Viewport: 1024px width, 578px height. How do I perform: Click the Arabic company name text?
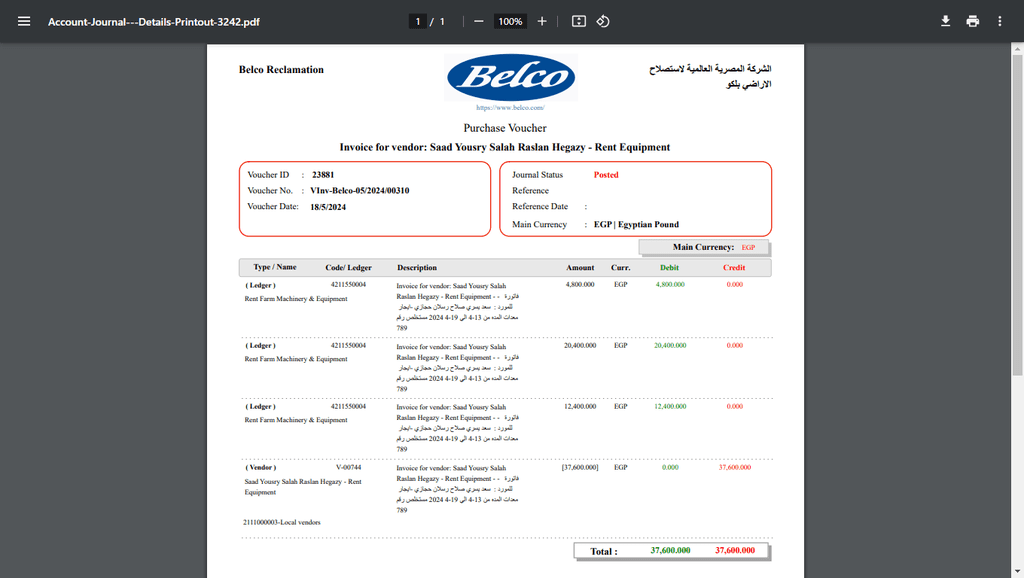pos(710,76)
